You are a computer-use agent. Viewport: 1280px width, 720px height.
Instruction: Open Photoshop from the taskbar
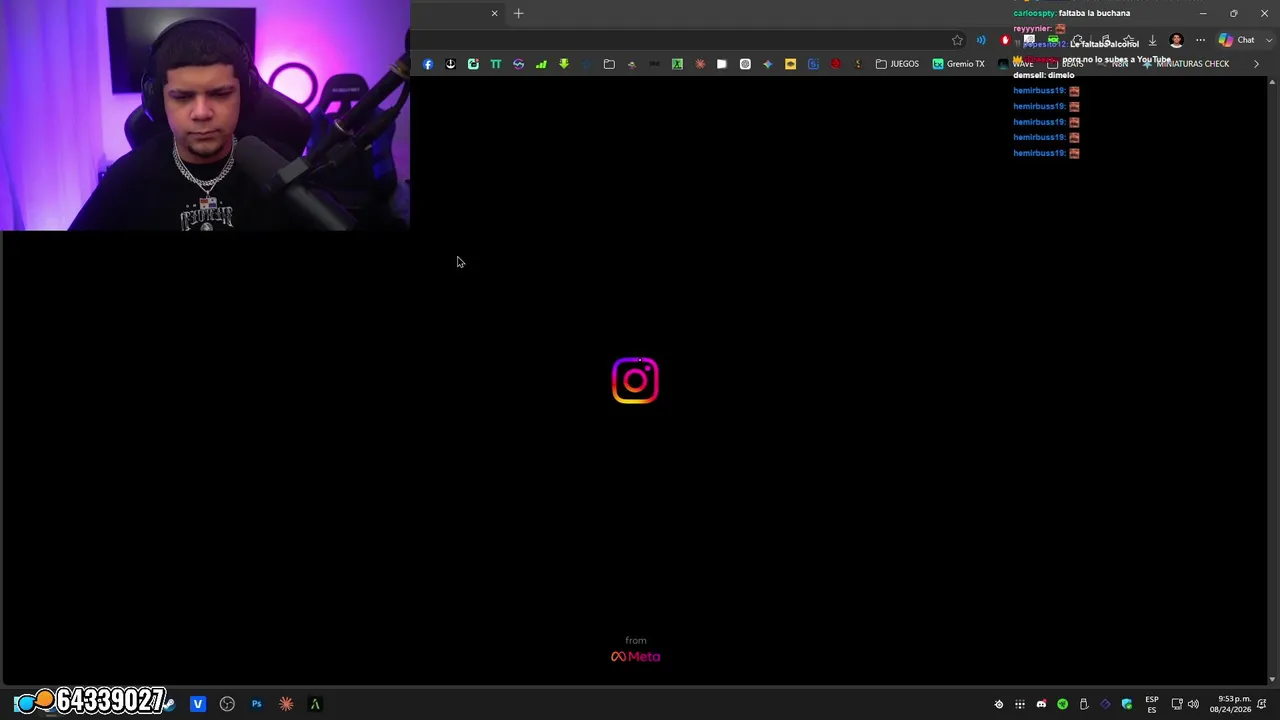[x=257, y=704]
